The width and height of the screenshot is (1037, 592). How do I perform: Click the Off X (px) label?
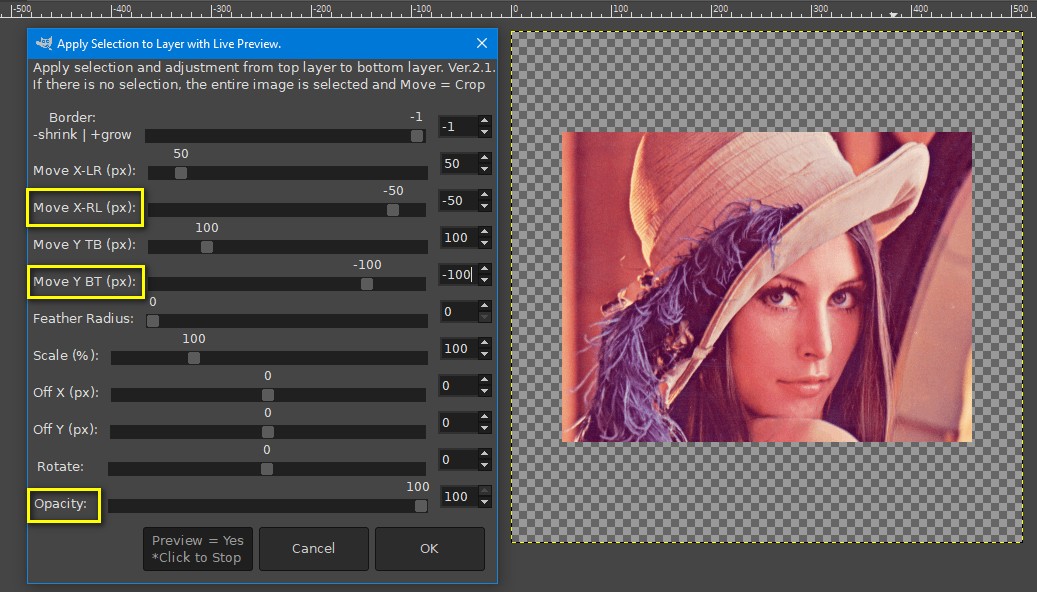(x=66, y=392)
